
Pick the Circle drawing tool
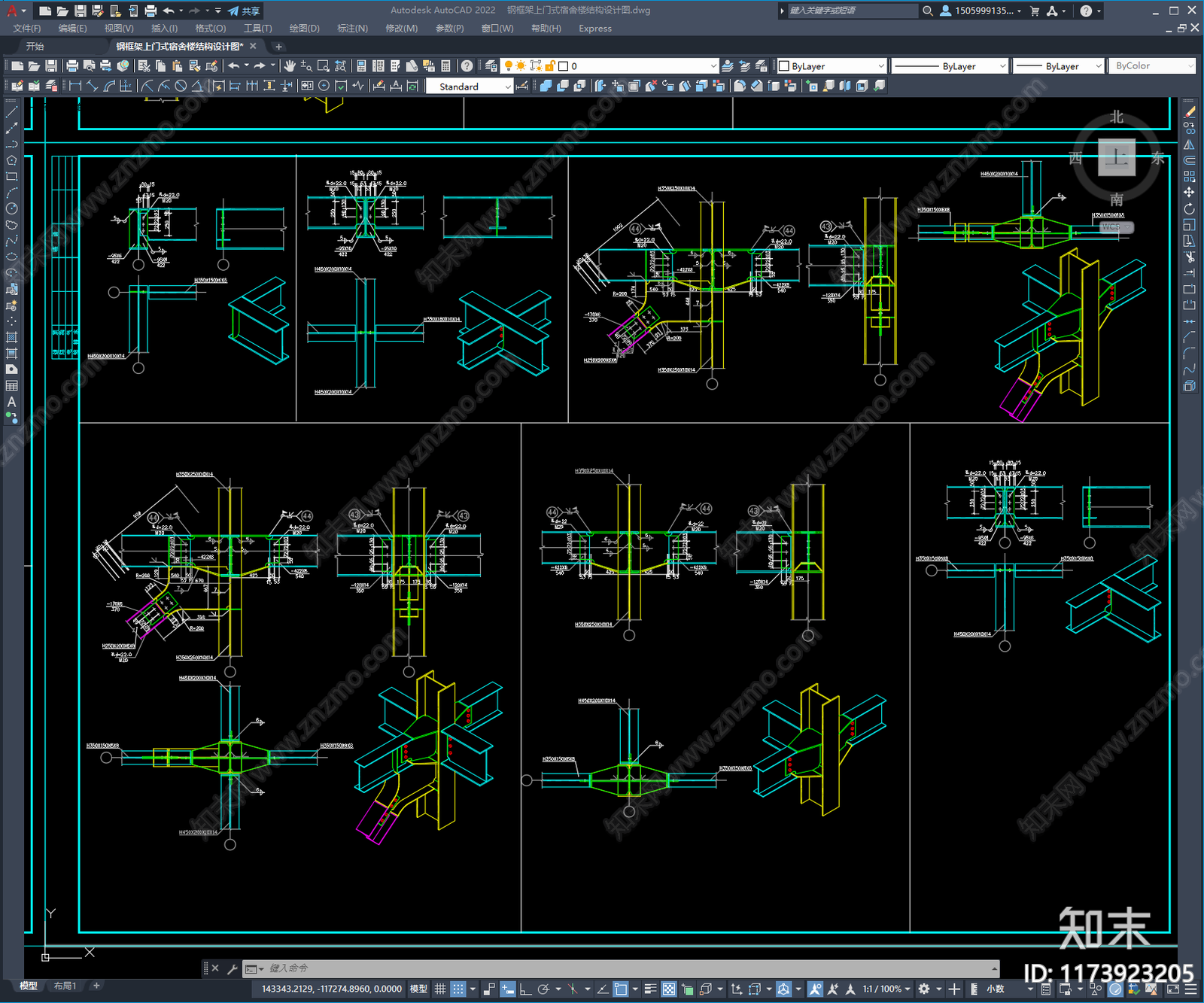(x=11, y=208)
